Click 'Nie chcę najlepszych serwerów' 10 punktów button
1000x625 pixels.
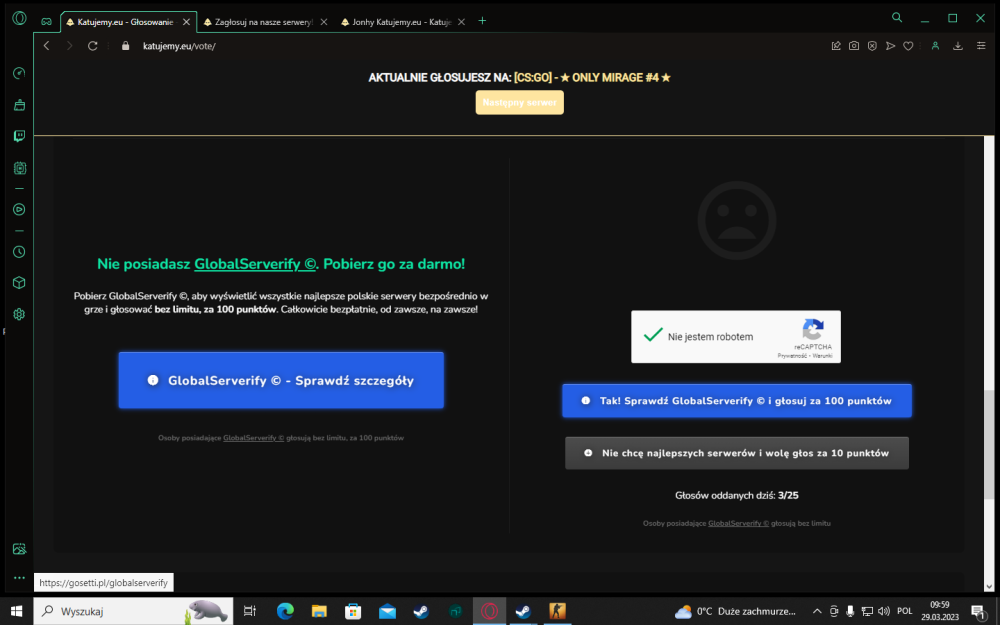737,453
